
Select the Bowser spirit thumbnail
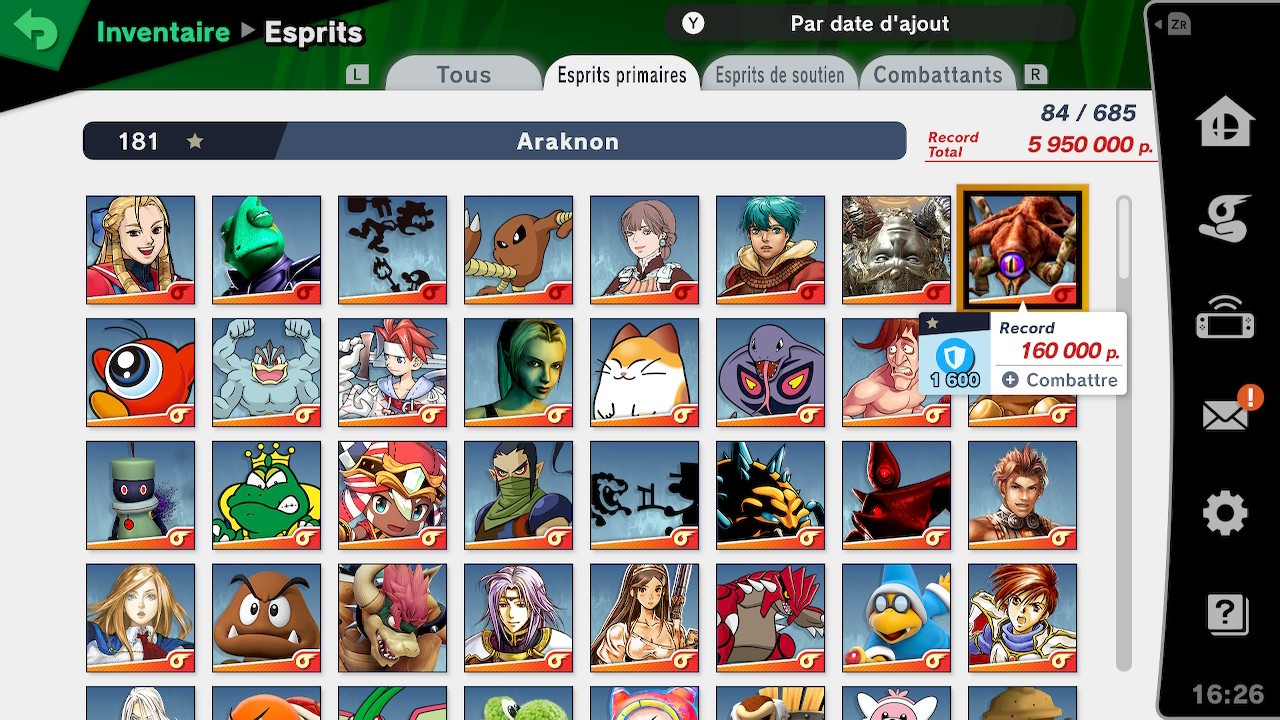click(392, 618)
